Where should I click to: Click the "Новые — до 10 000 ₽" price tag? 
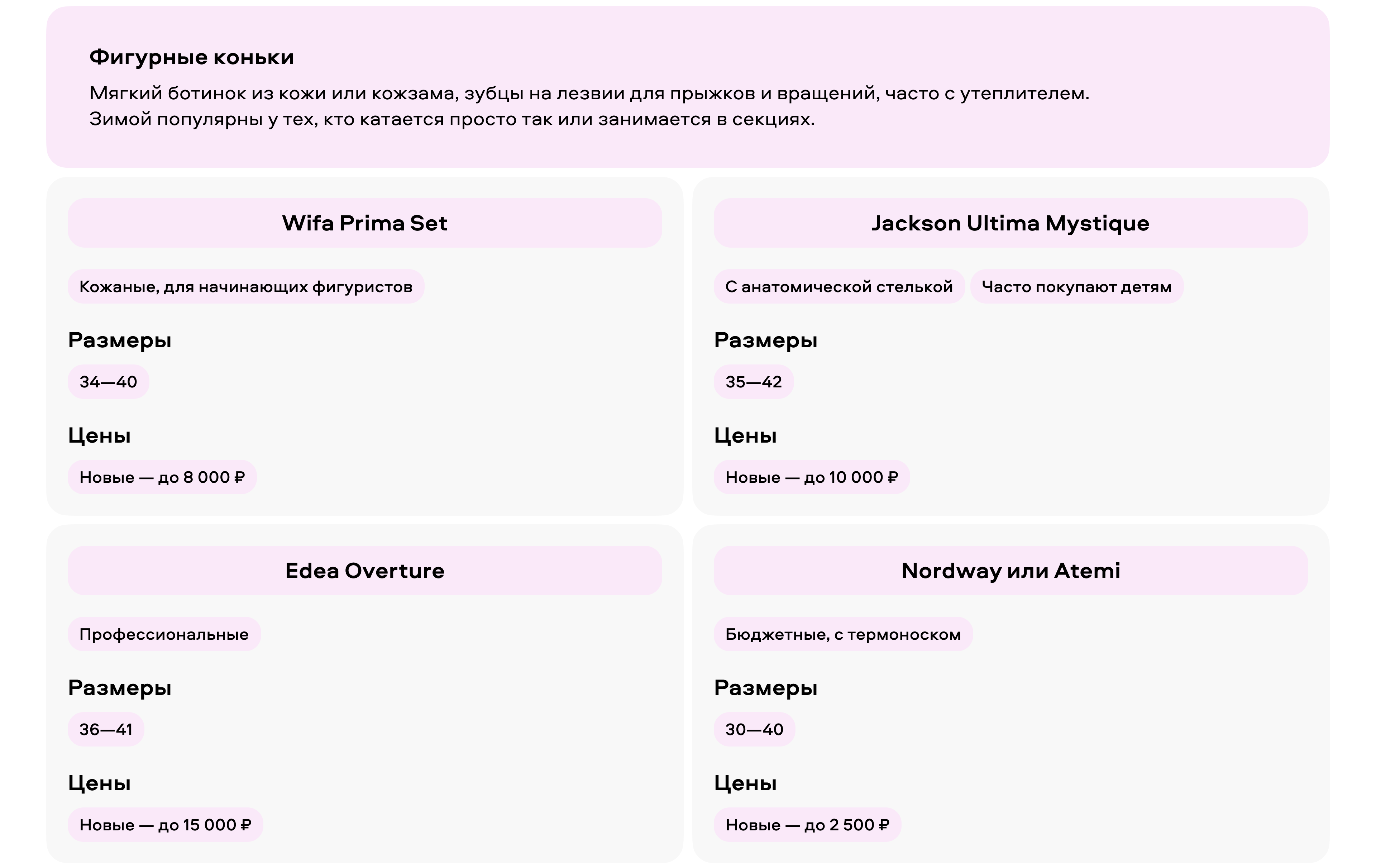[x=811, y=477]
